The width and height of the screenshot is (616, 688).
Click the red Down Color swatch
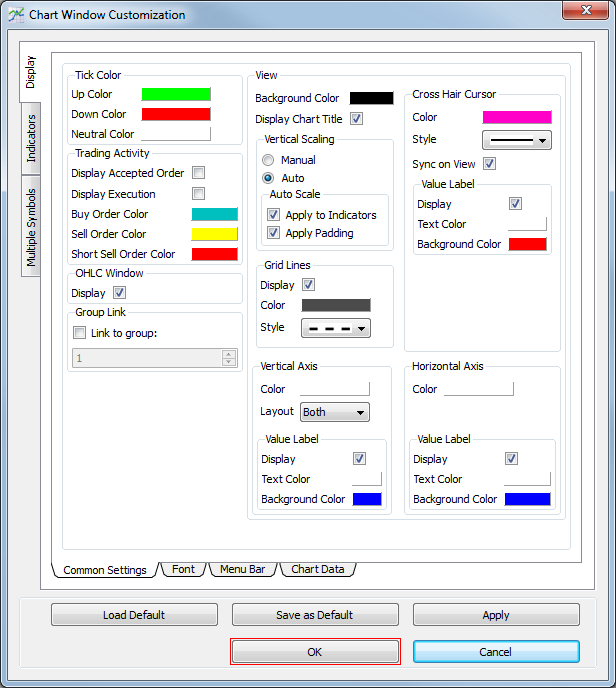(x=176, y=114)
